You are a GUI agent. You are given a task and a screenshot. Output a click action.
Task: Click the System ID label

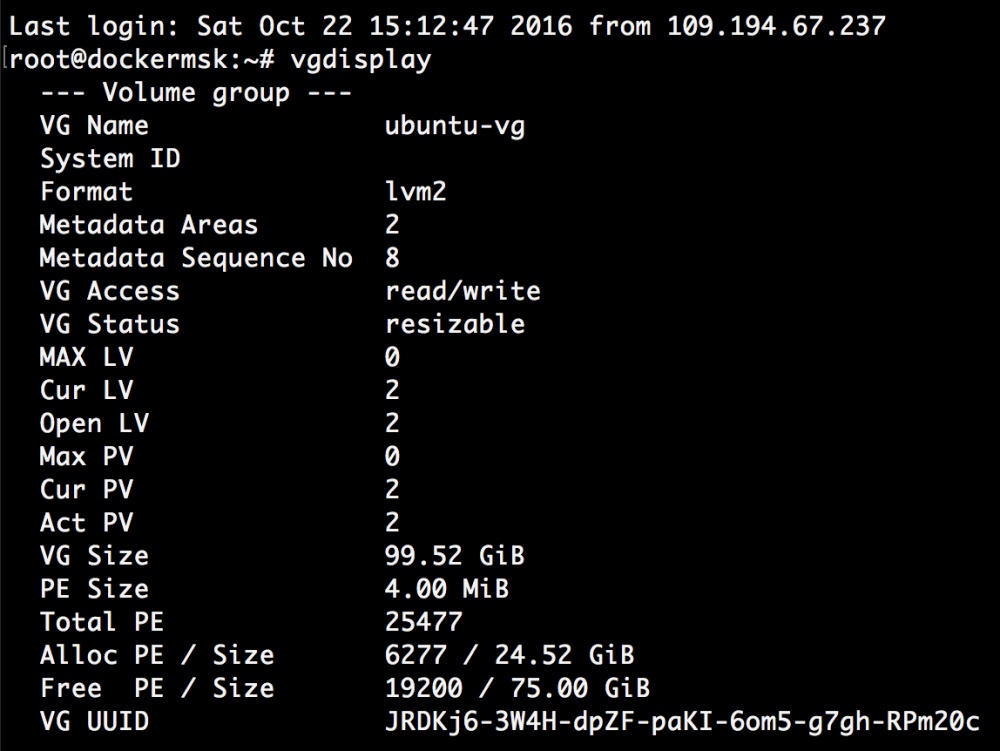coord(110,159)
